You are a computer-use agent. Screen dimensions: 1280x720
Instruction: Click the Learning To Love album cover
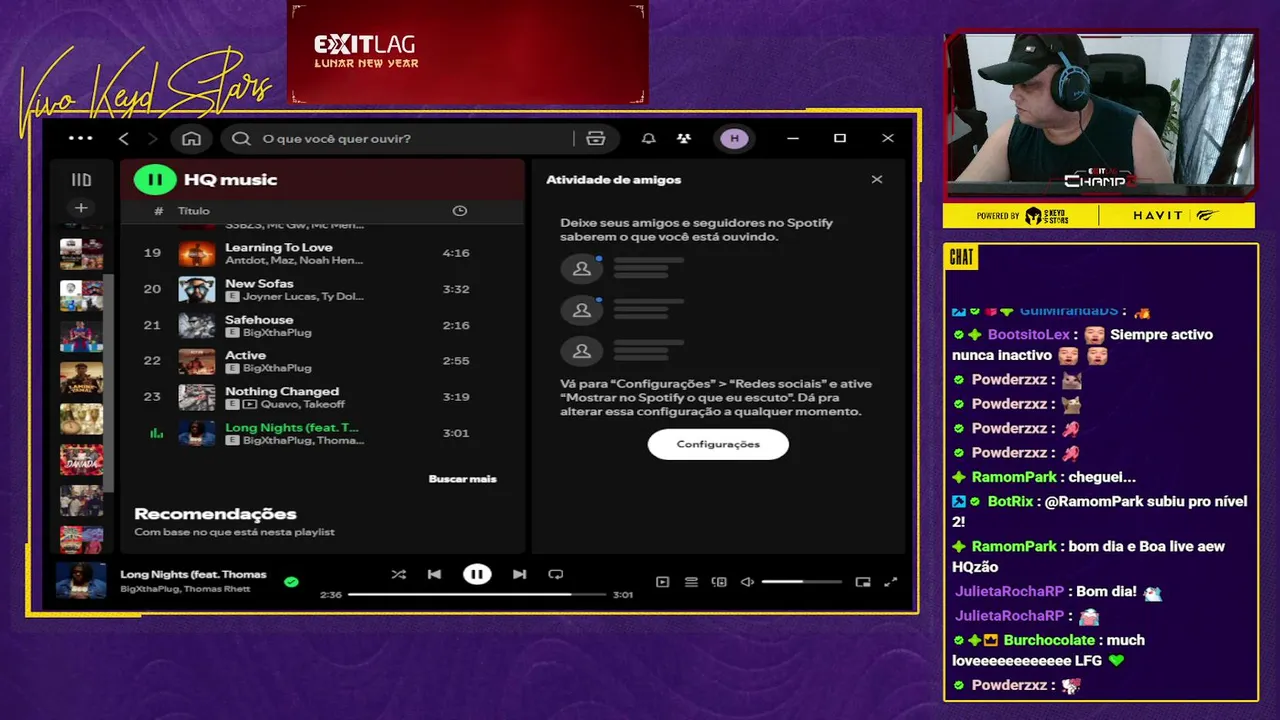(197, 253)
